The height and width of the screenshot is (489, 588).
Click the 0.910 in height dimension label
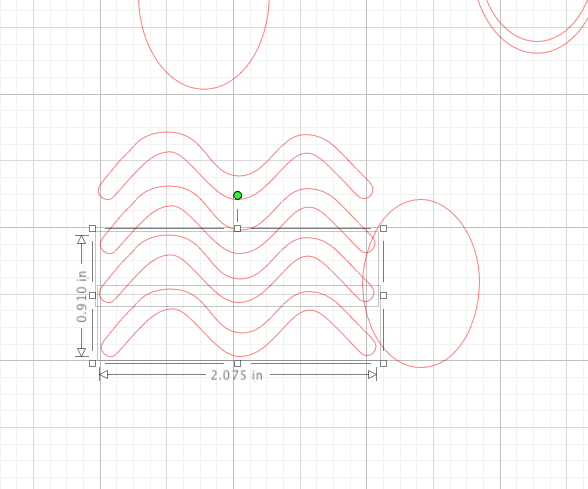(81, 296)
